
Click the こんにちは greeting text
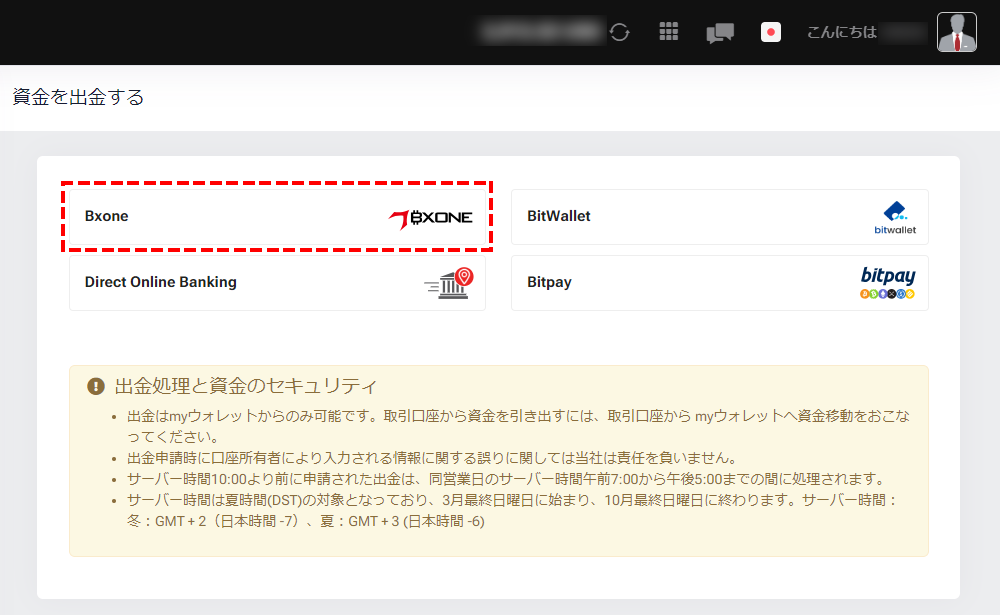[x=842, y=32]
